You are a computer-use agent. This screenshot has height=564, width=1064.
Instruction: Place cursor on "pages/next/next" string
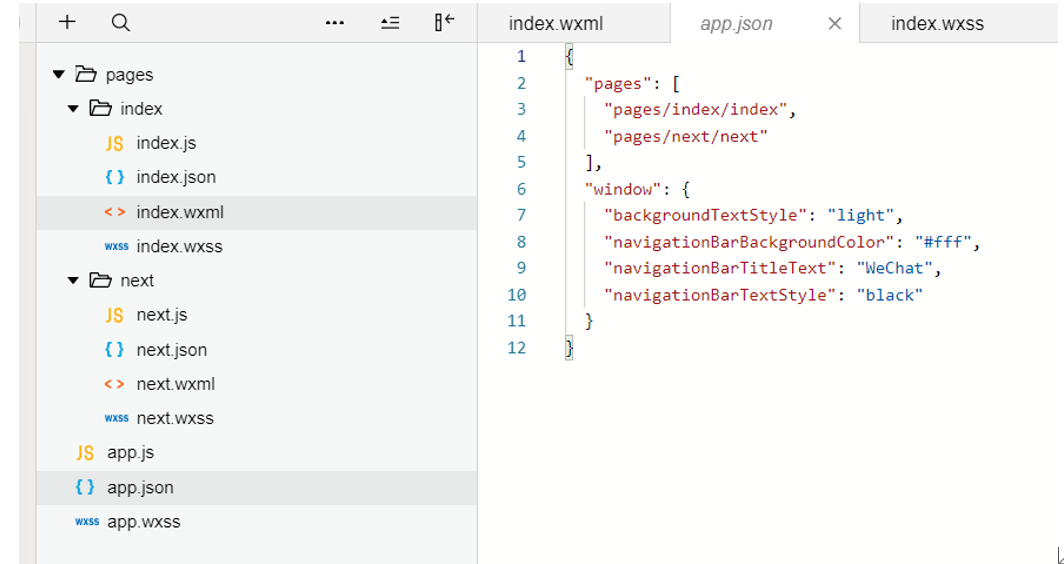click(686, 136)
